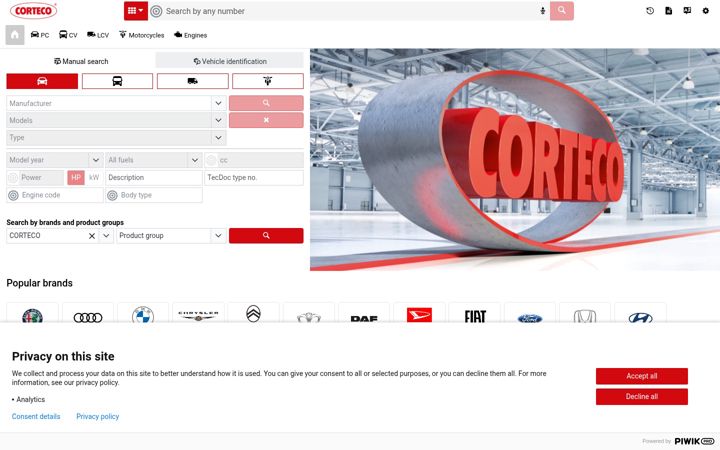Click the TecDoc type no. field
720x450 pixels.
[254, 177]
